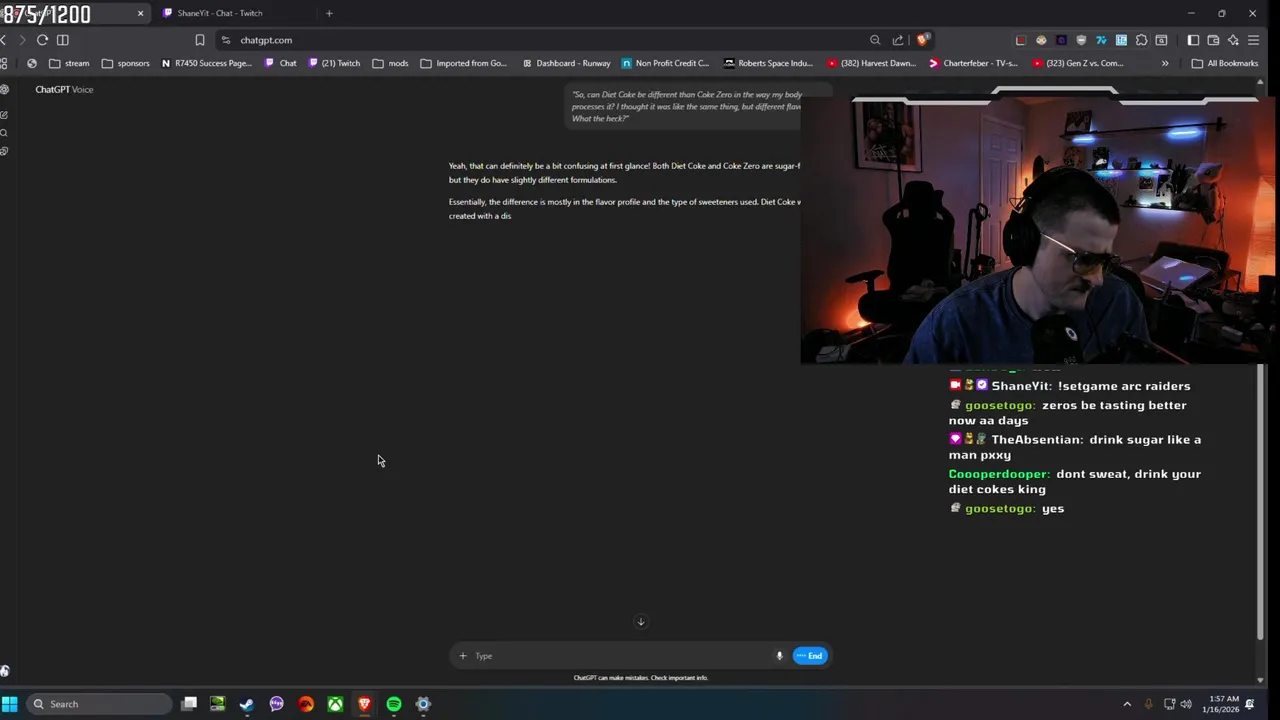Click ShaneYit username in chat overlay

1021,386
